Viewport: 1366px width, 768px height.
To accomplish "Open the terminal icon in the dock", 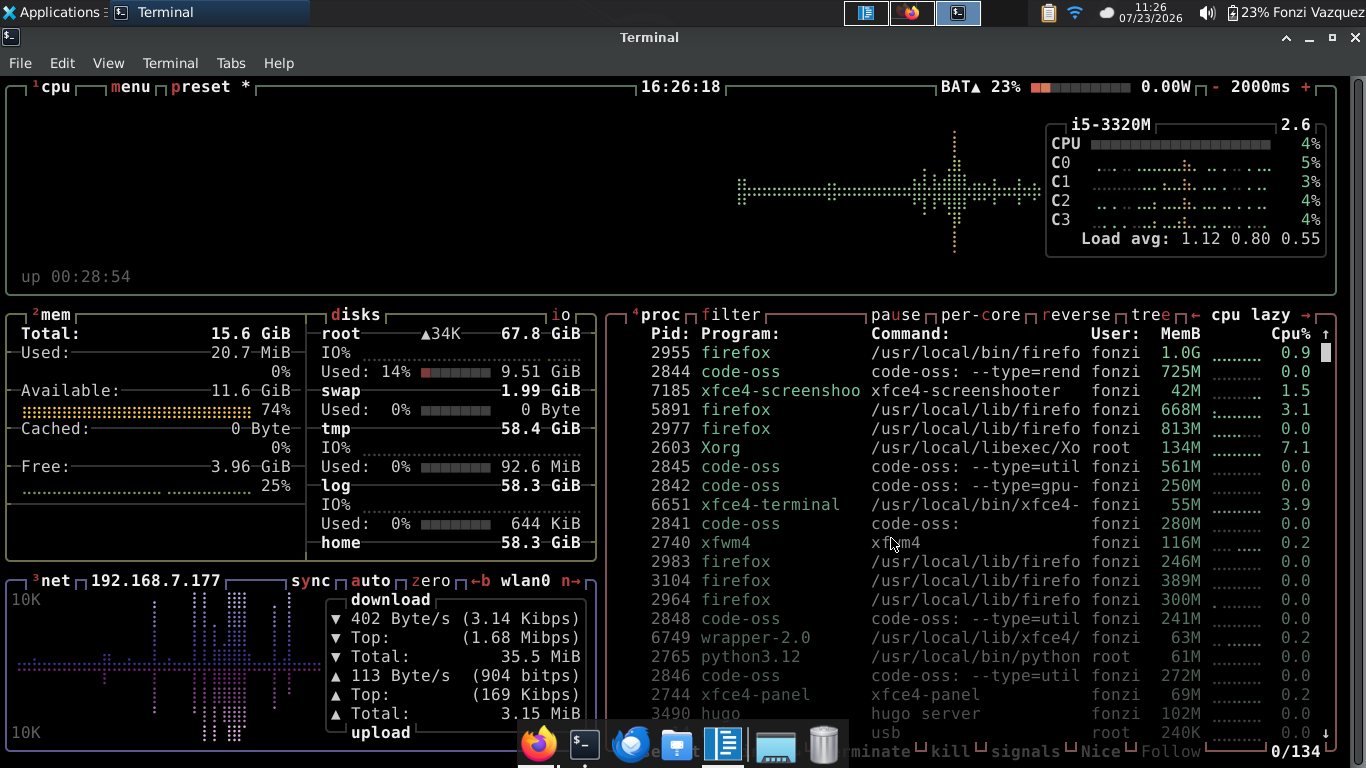I will [585, 744].
